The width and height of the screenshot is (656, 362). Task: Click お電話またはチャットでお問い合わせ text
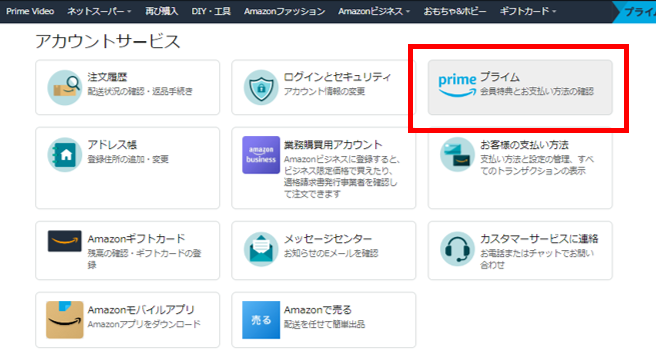click(537, 259)
